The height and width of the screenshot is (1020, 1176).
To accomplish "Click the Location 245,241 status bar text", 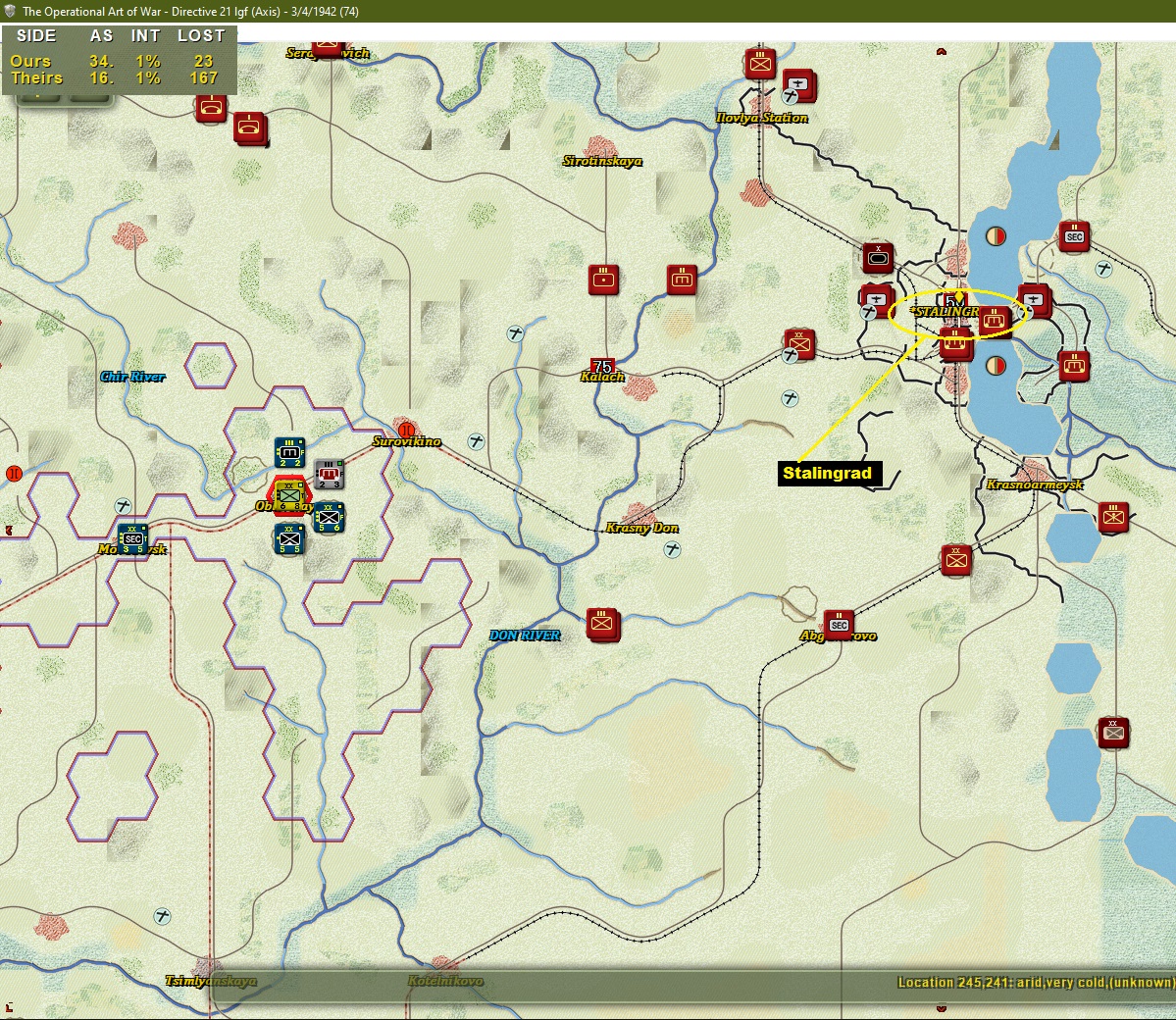I will pyautogui.click(x=1036, y=983).
